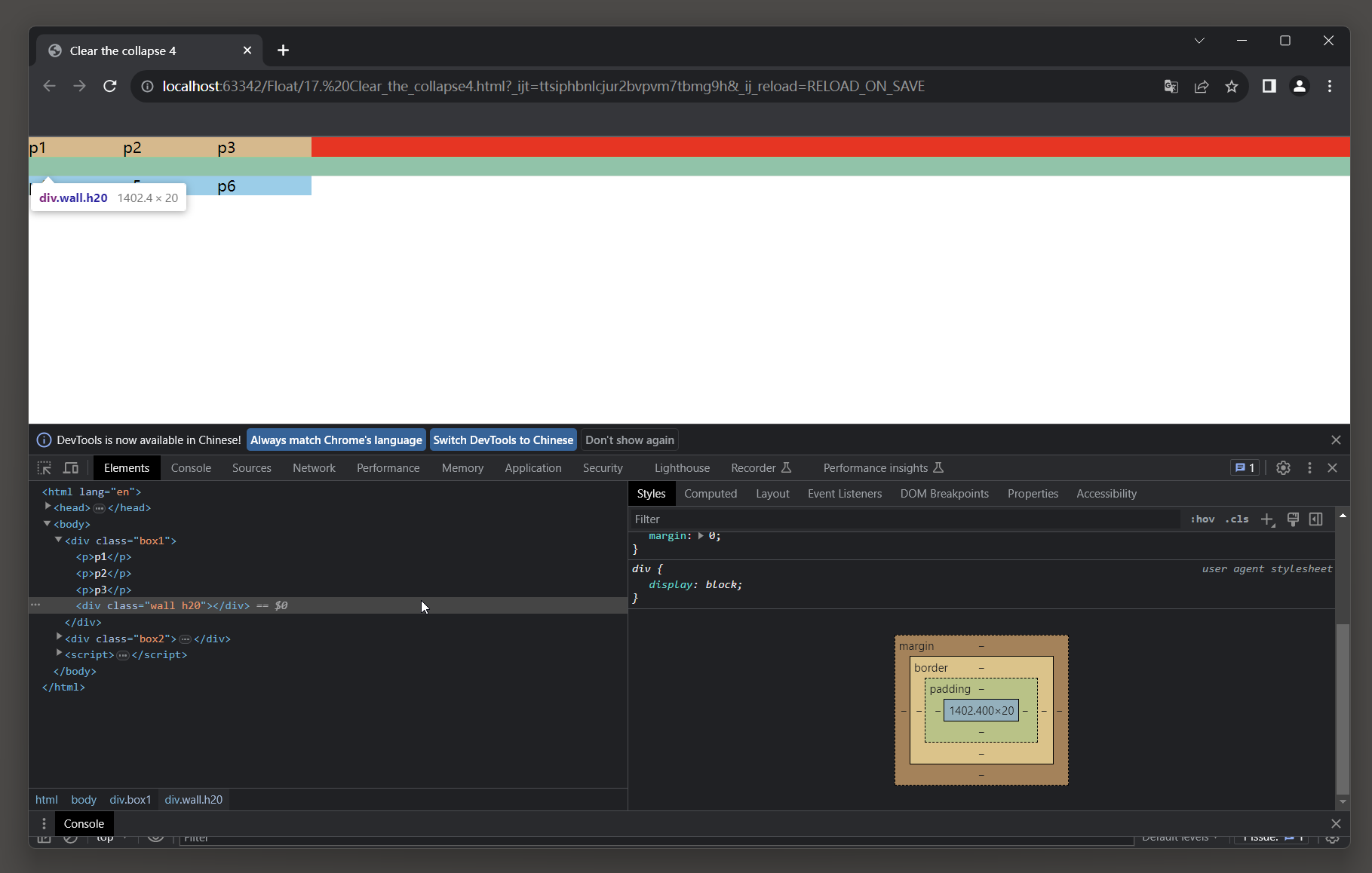Viewport: 1372px width, 873px height.
Task: Open the issues counter badge
Action: 1245,468
